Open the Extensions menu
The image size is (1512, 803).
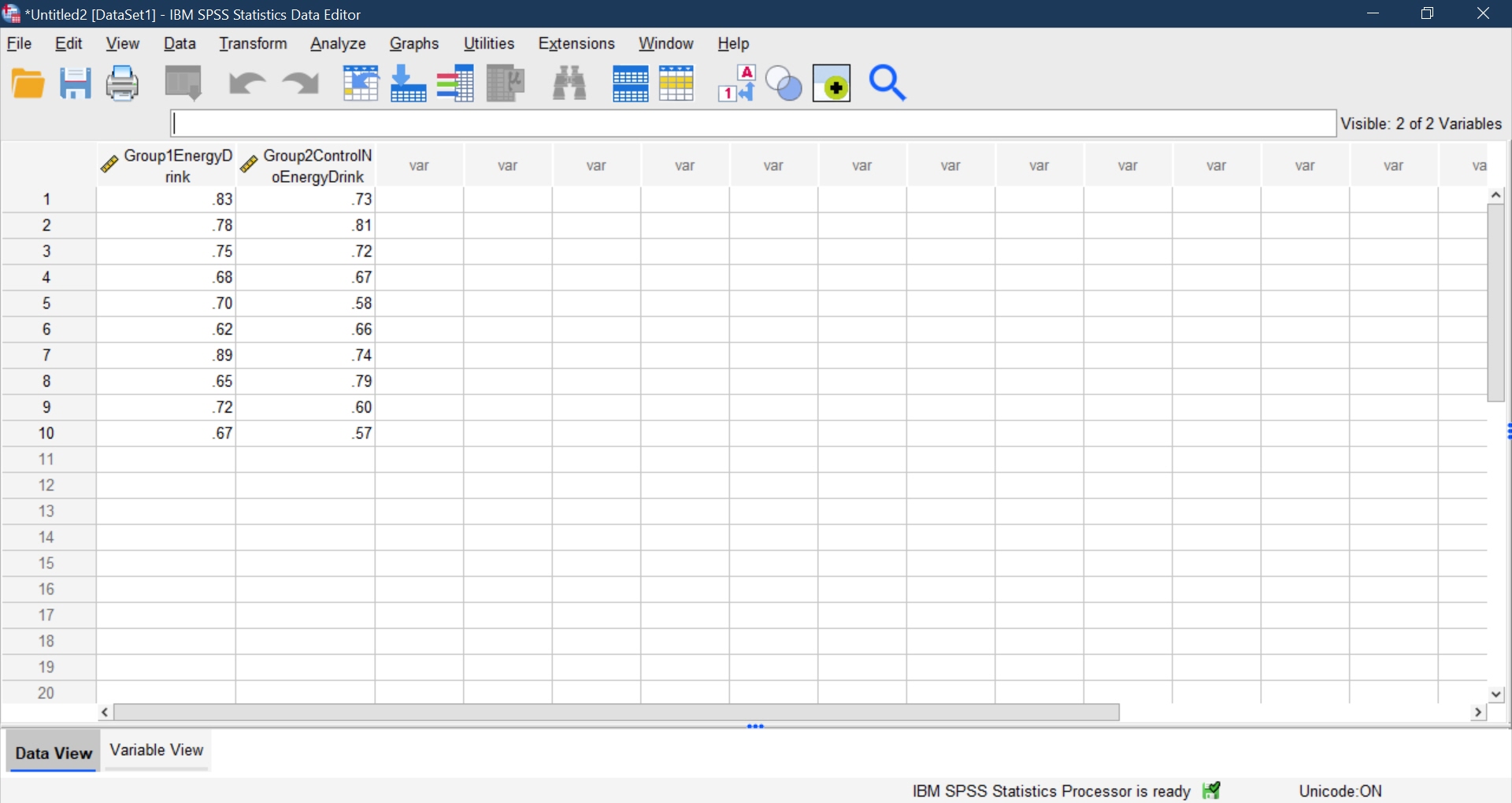click(576, 44)
